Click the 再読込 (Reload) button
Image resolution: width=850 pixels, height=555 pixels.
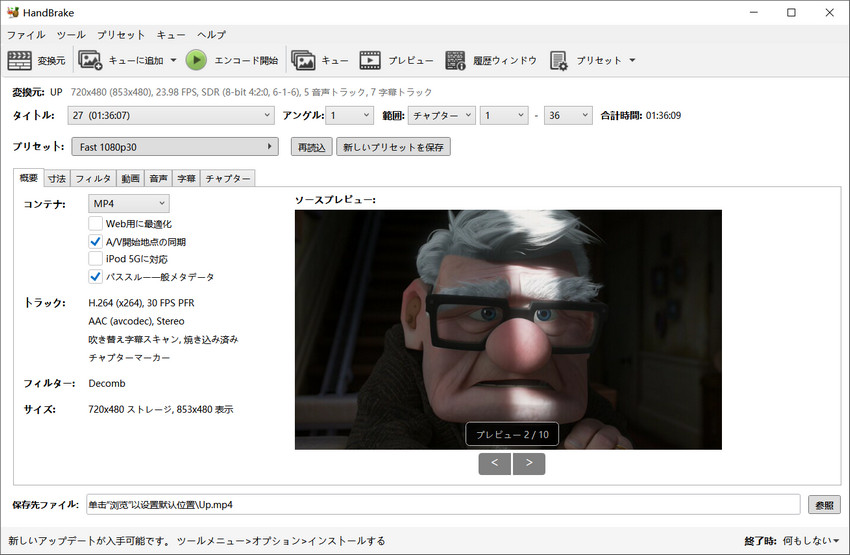(x=312, y=147)
